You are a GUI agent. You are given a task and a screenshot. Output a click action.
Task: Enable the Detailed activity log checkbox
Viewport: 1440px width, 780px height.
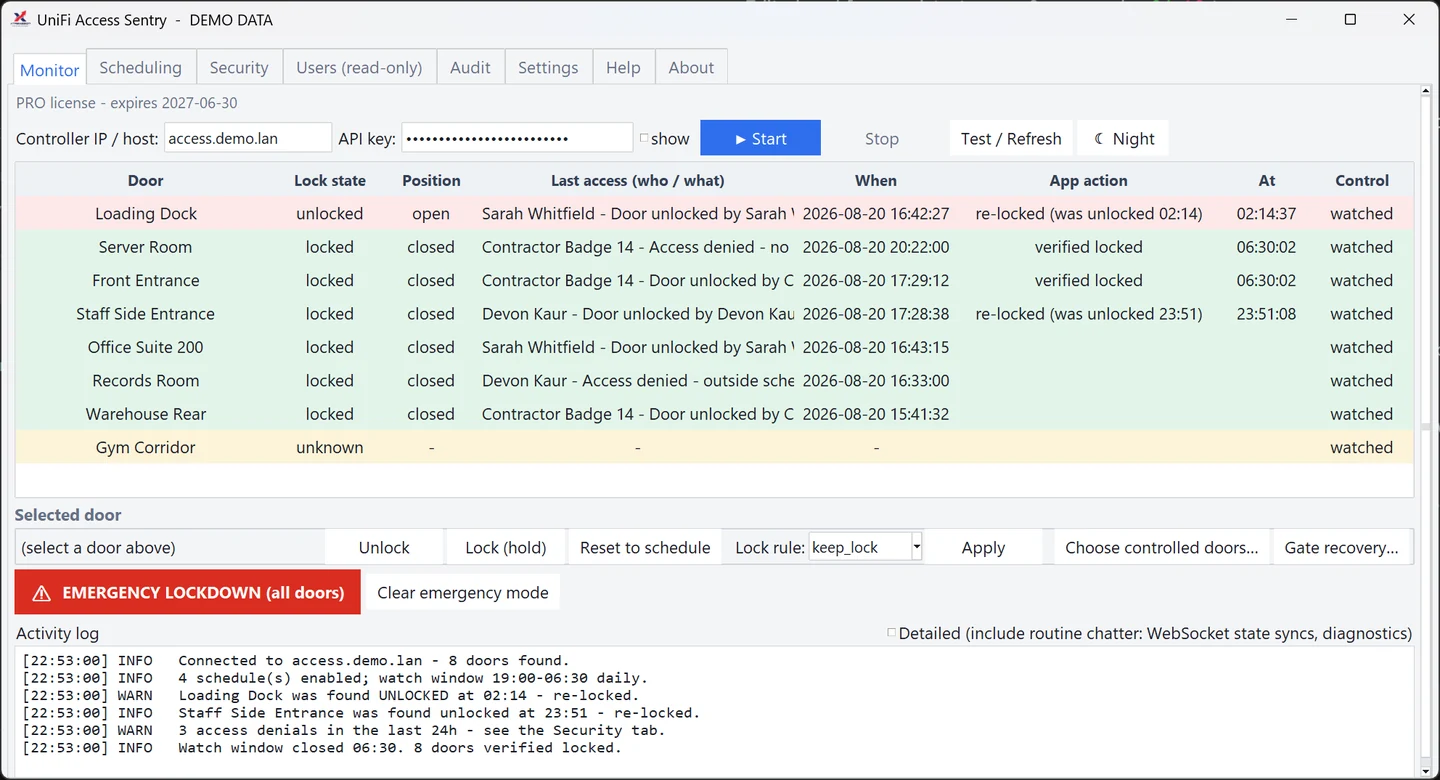892,633
